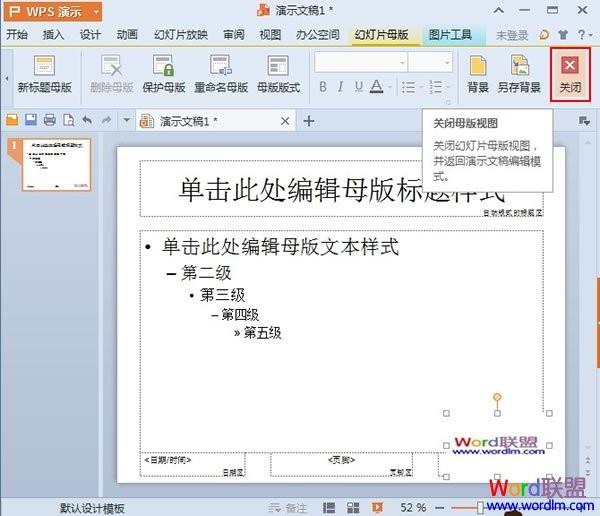The width and height of the screenshot is (600, 516).
Task: Open the 母版版式 layout icon
Action: pos(278,65)
